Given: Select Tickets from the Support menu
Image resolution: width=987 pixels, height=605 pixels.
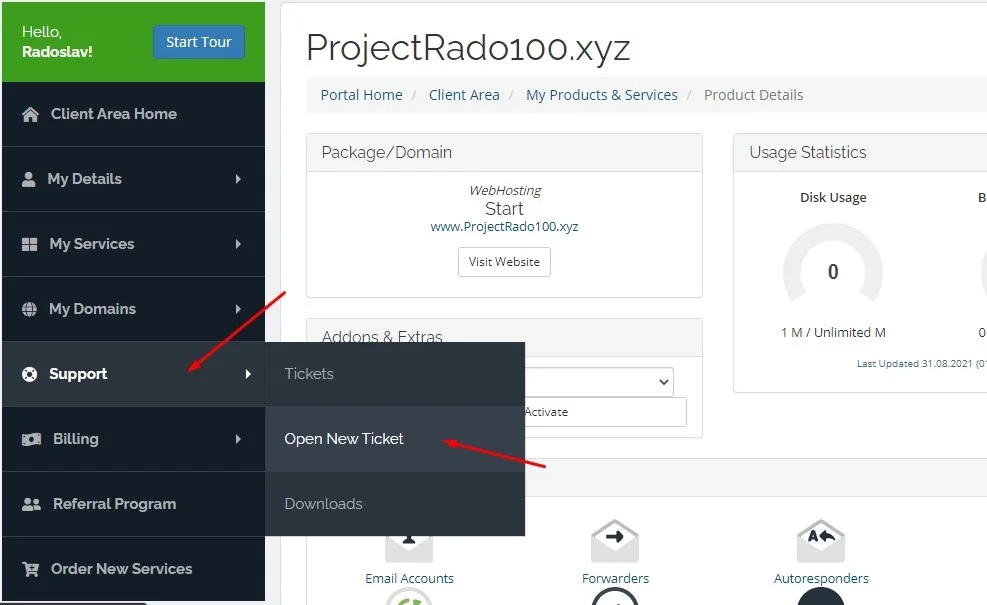Looking at the screenshot, I should pos(309,373).
